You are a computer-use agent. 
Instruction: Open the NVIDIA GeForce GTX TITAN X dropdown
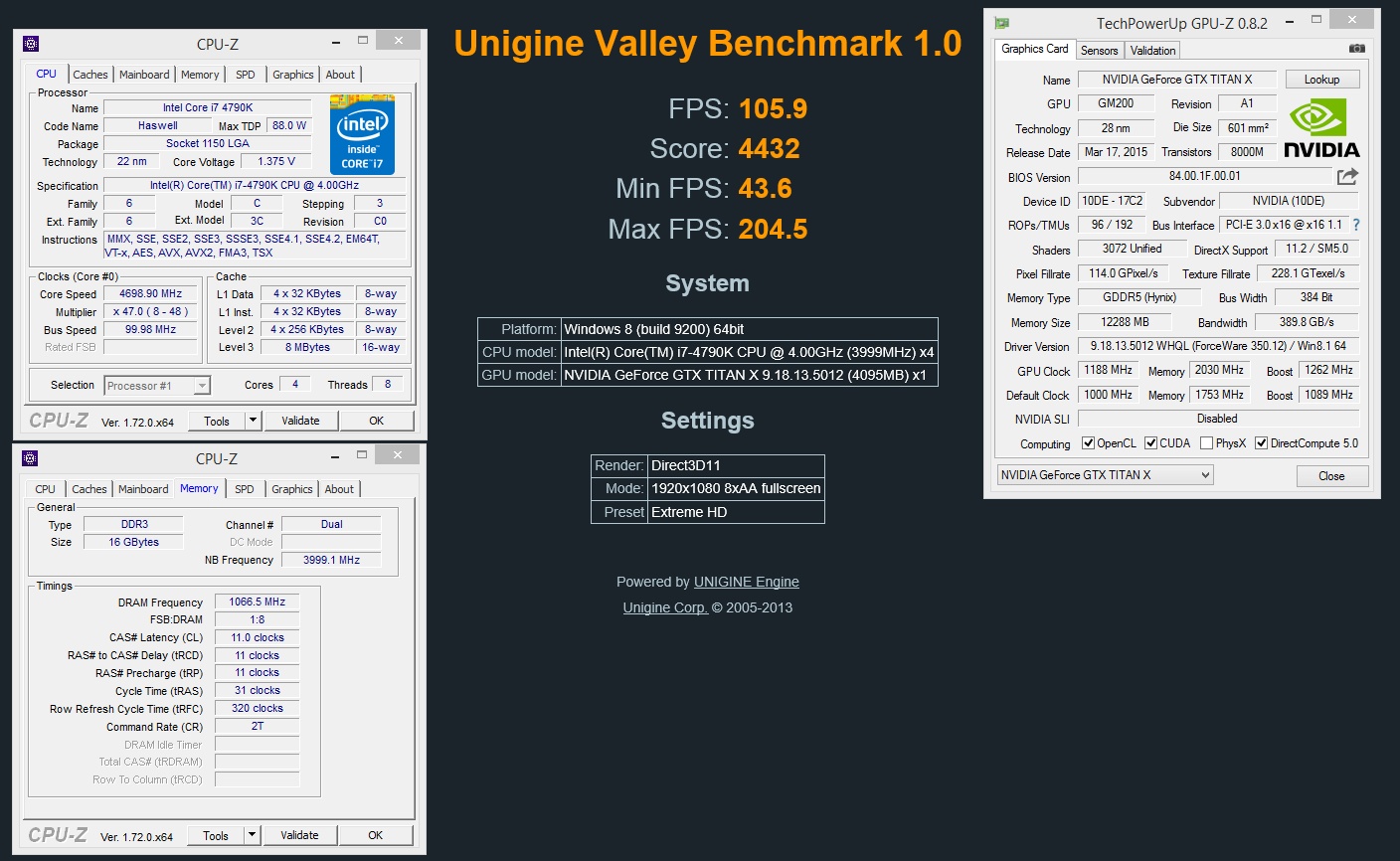point(1105,475)
